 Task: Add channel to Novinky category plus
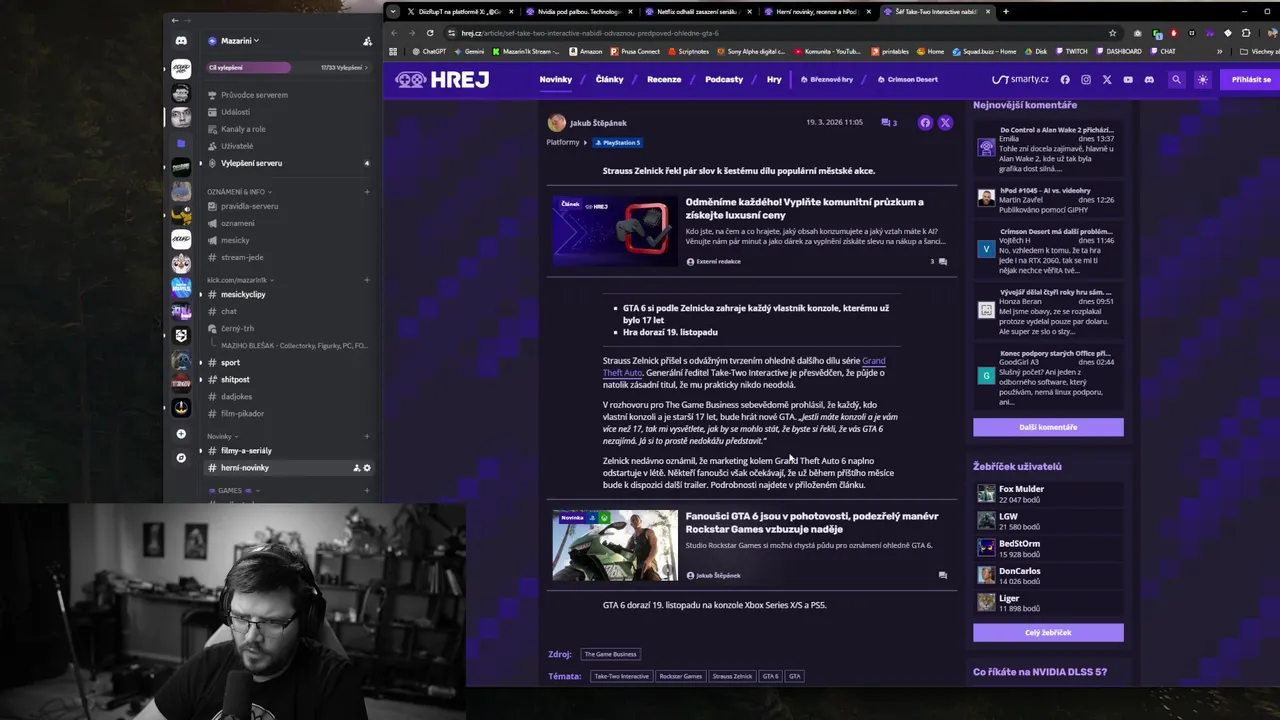(x=367, y=436)
